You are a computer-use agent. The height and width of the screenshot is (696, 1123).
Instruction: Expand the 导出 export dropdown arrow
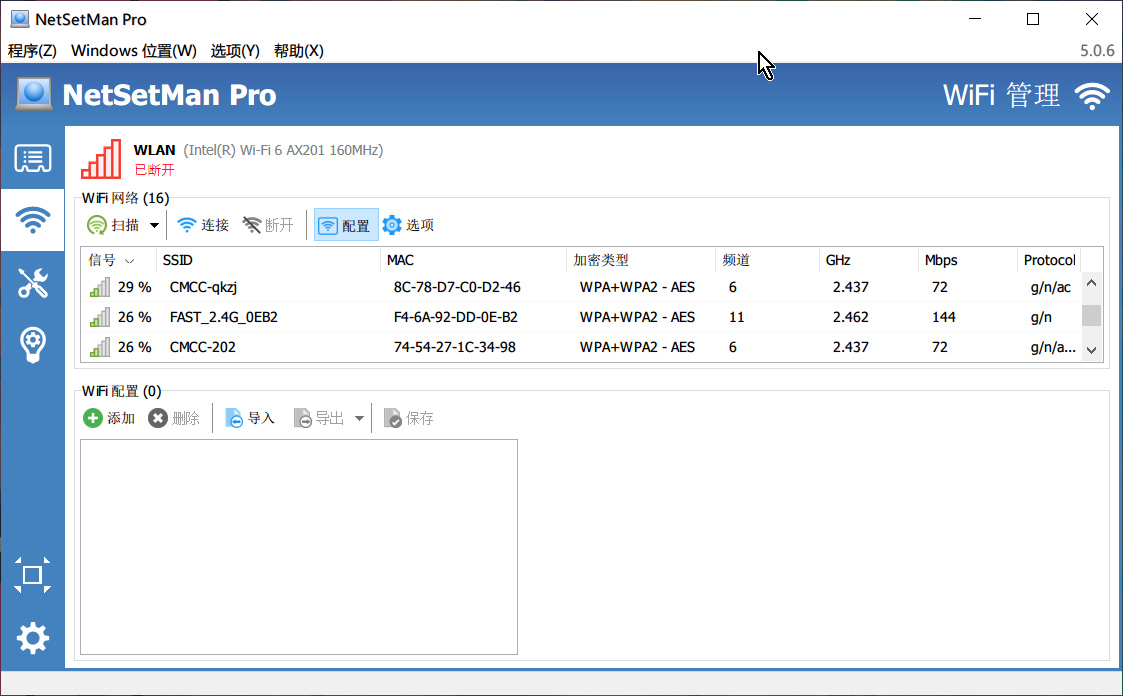pos(360,418)
